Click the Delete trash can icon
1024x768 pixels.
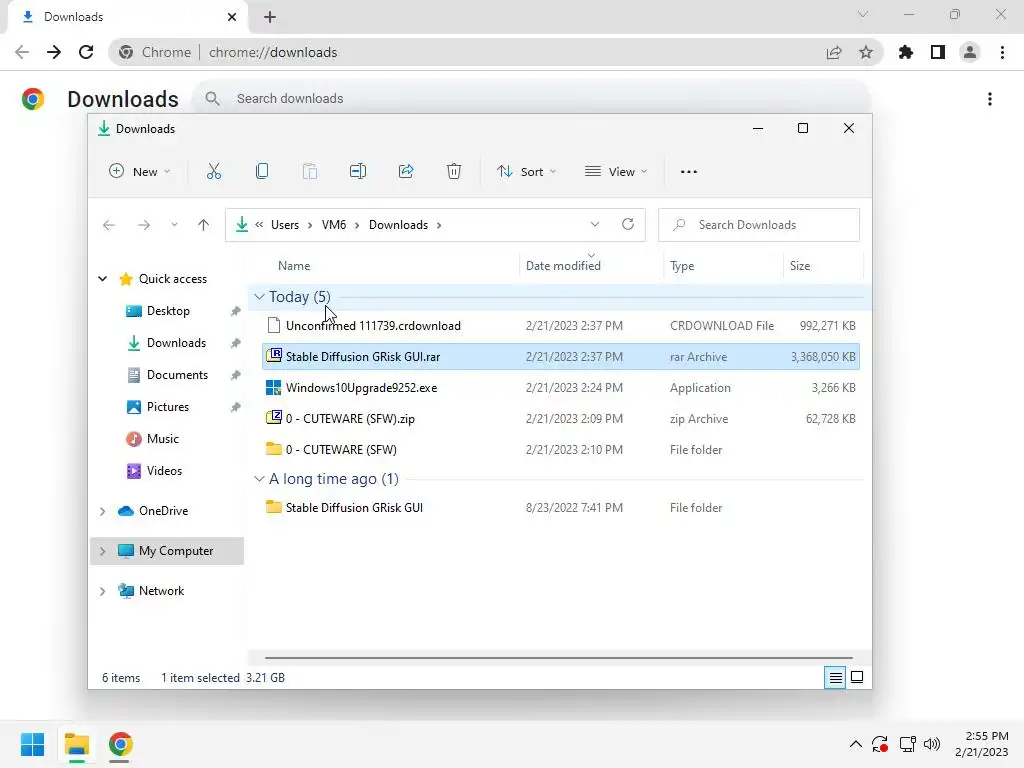[x=454, y=171]
